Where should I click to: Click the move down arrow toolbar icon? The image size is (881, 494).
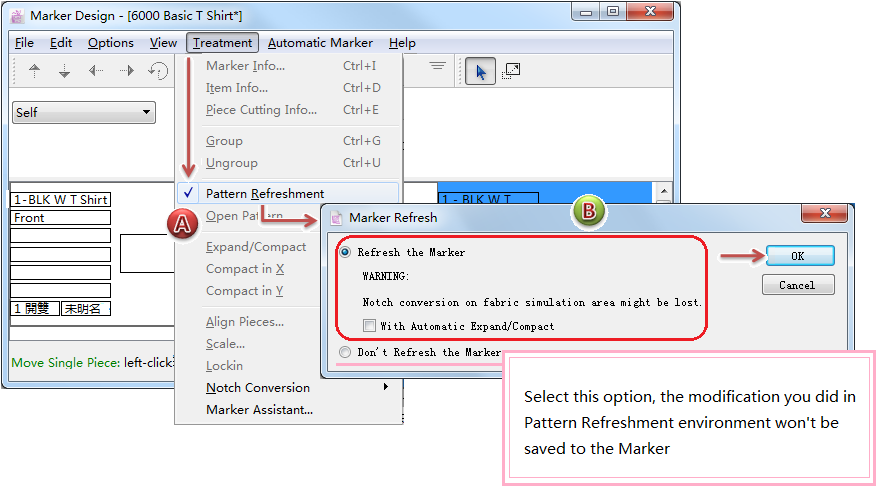(65, 71)
